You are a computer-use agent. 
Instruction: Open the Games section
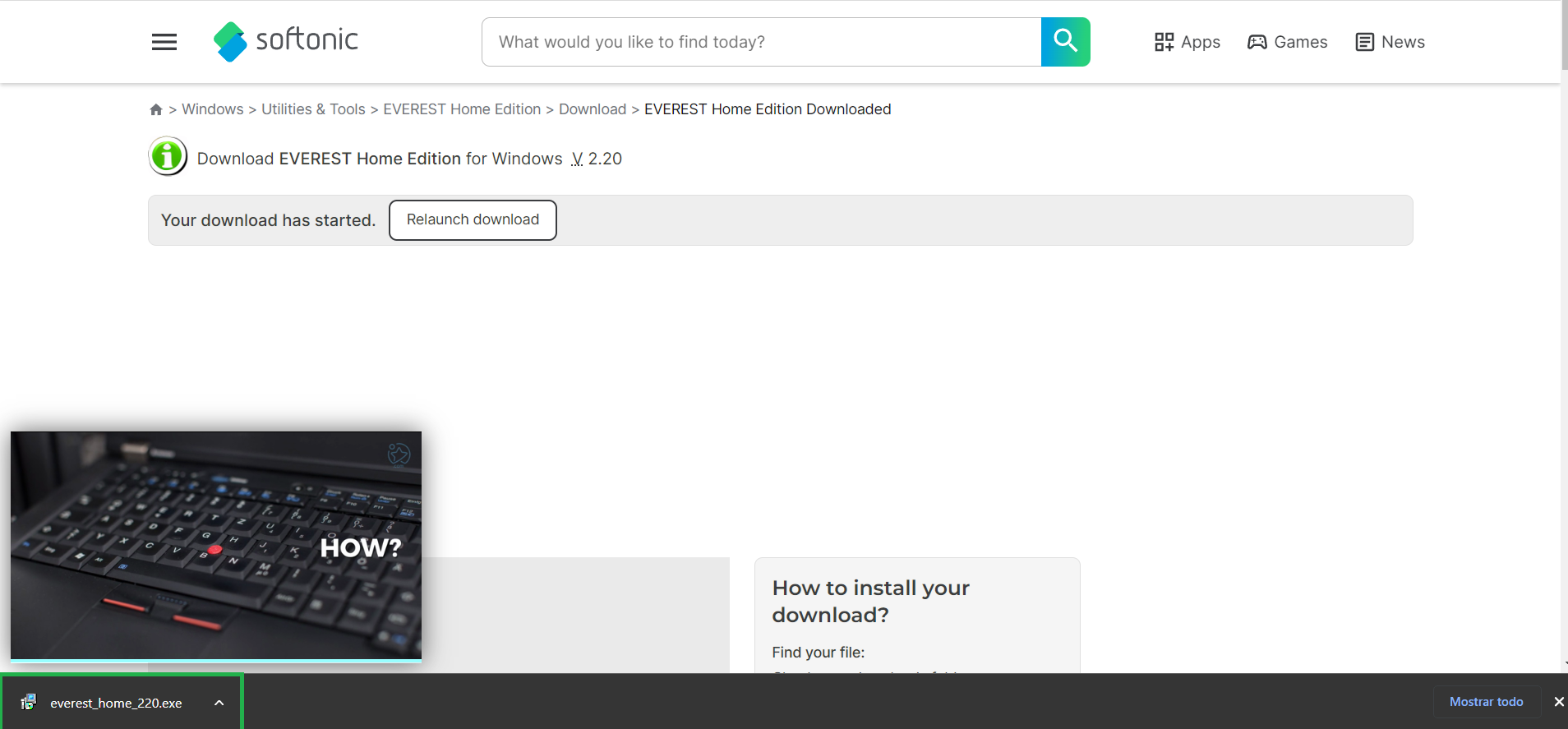coord(1288,42)
